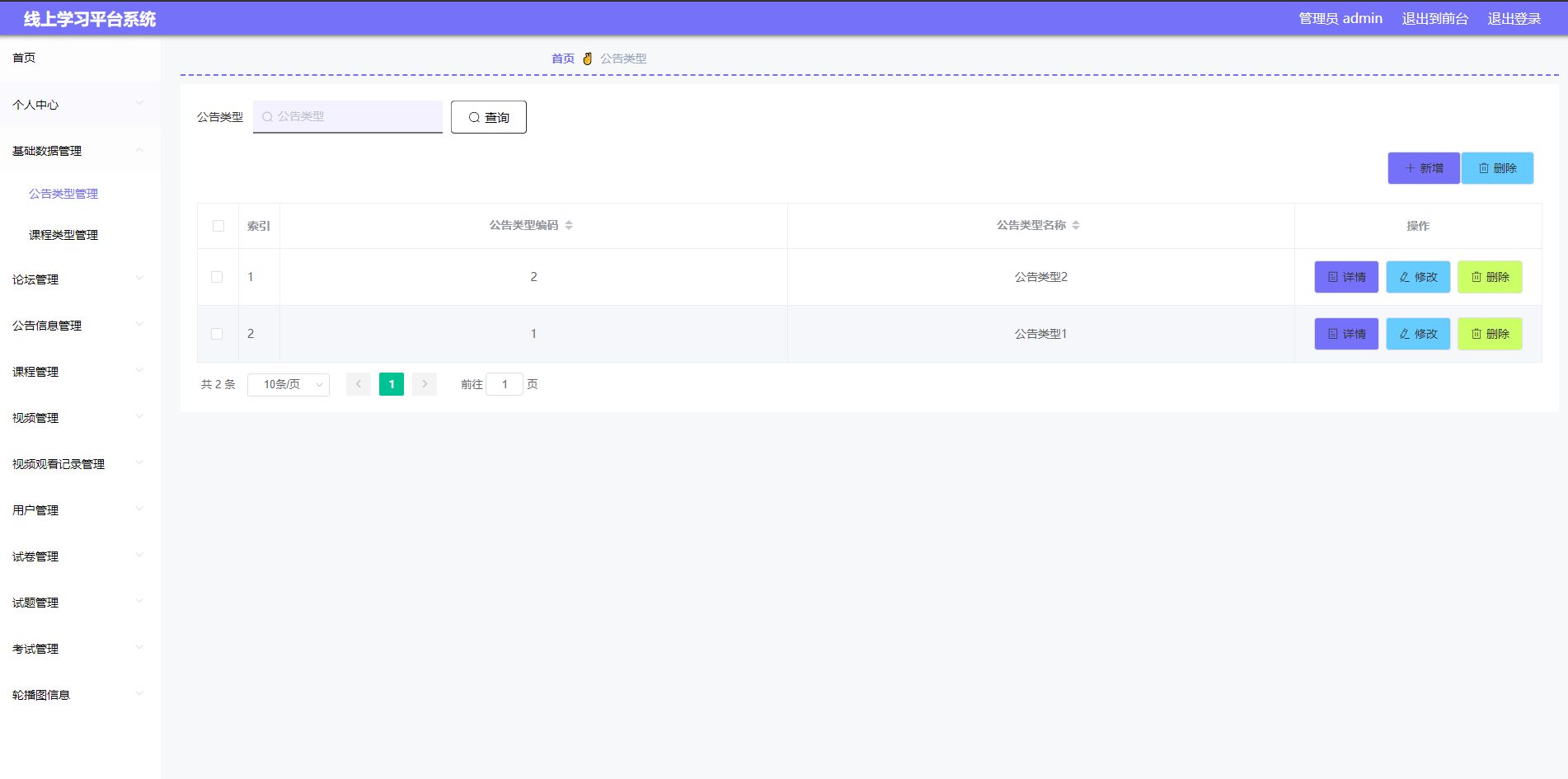Click 退出登录 in header
Screen dimensions: 1568x779
[x=1514, y=18]
